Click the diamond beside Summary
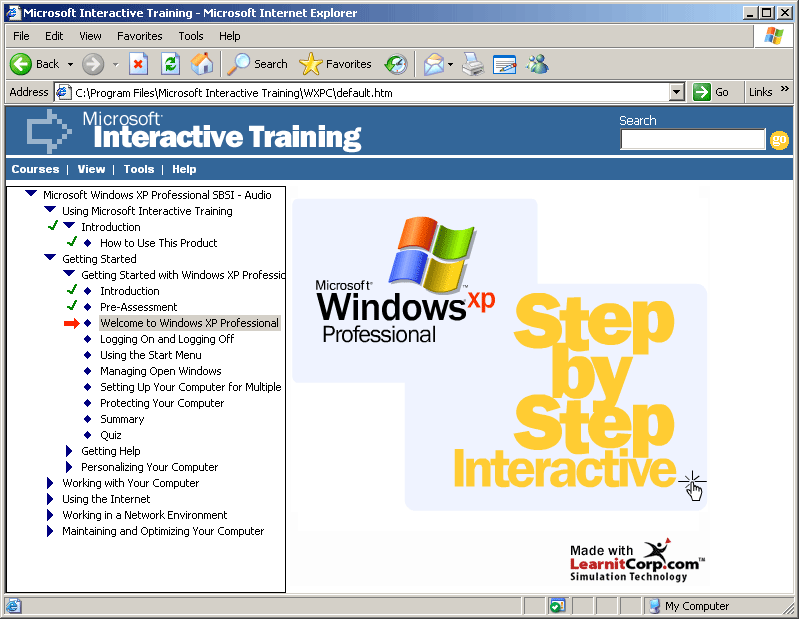799x619 pixels. click(x=88, y=419)
